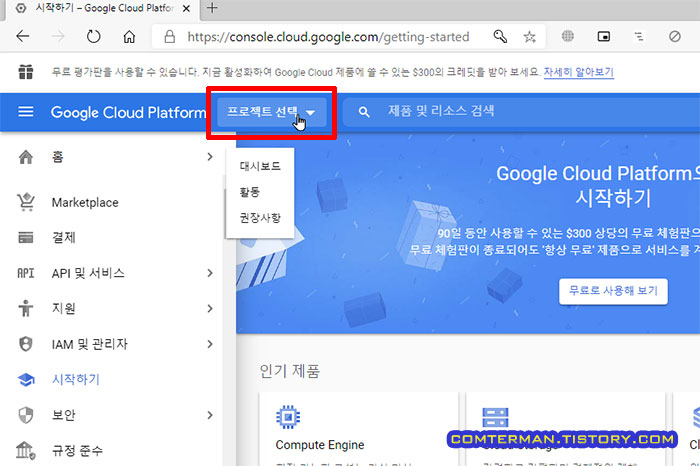Click the support person icon next to 지원
The image size is (700, 466).
pyautogui.click(x=26, y=308)
